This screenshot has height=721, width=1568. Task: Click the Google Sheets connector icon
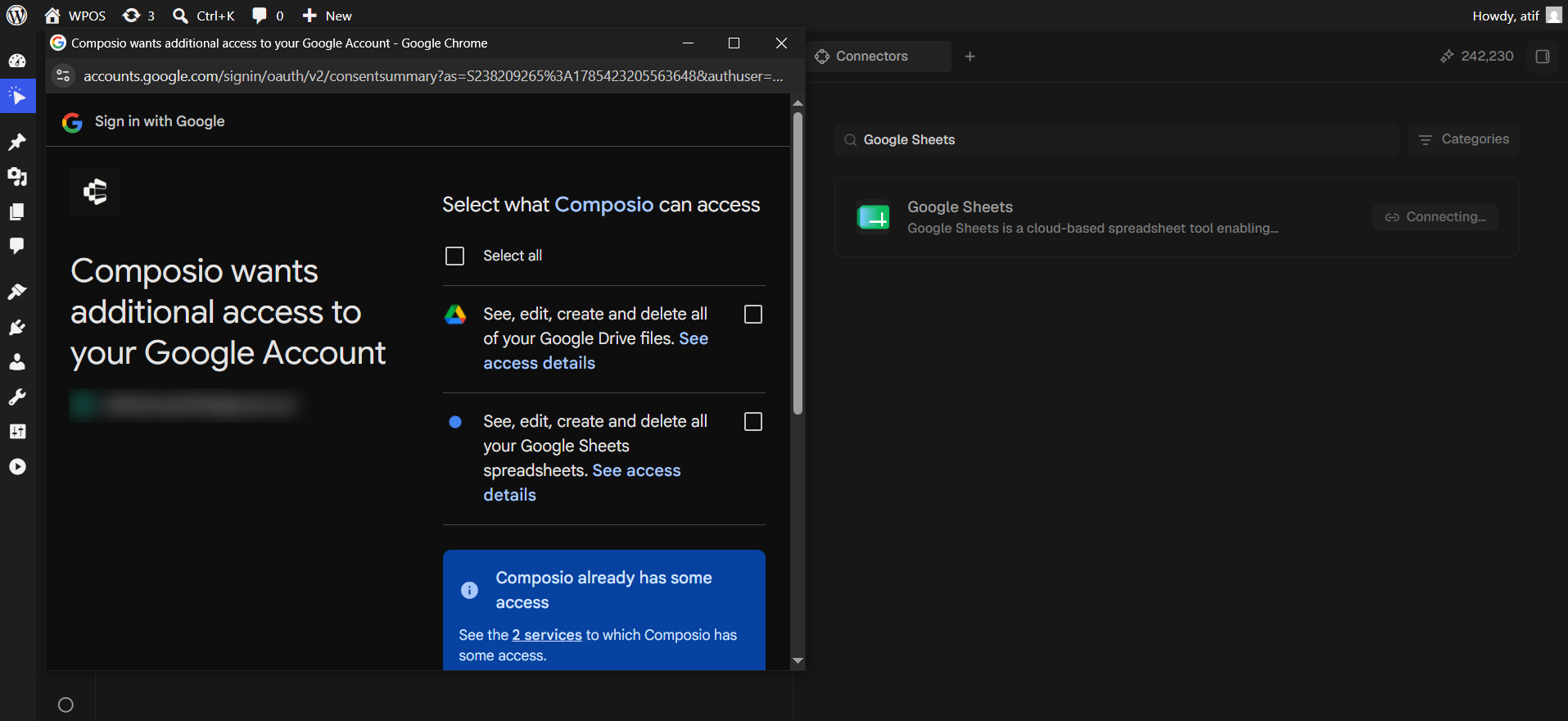[873, 217]
